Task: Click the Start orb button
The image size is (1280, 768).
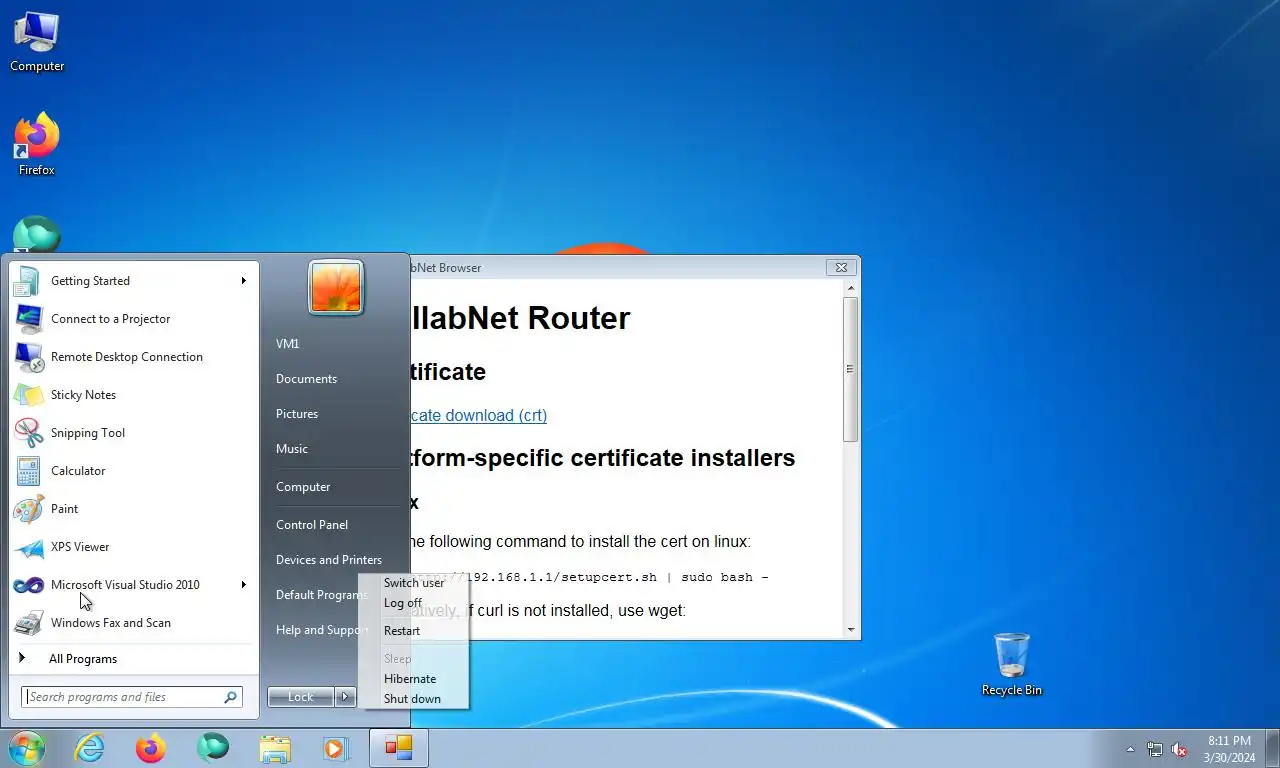Action: point(27,748)
